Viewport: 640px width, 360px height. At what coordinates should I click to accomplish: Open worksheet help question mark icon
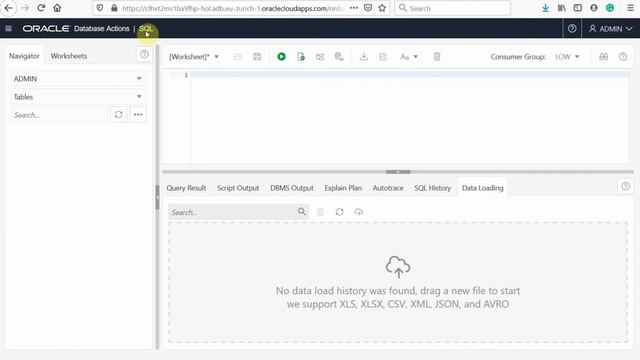[622, 57]
